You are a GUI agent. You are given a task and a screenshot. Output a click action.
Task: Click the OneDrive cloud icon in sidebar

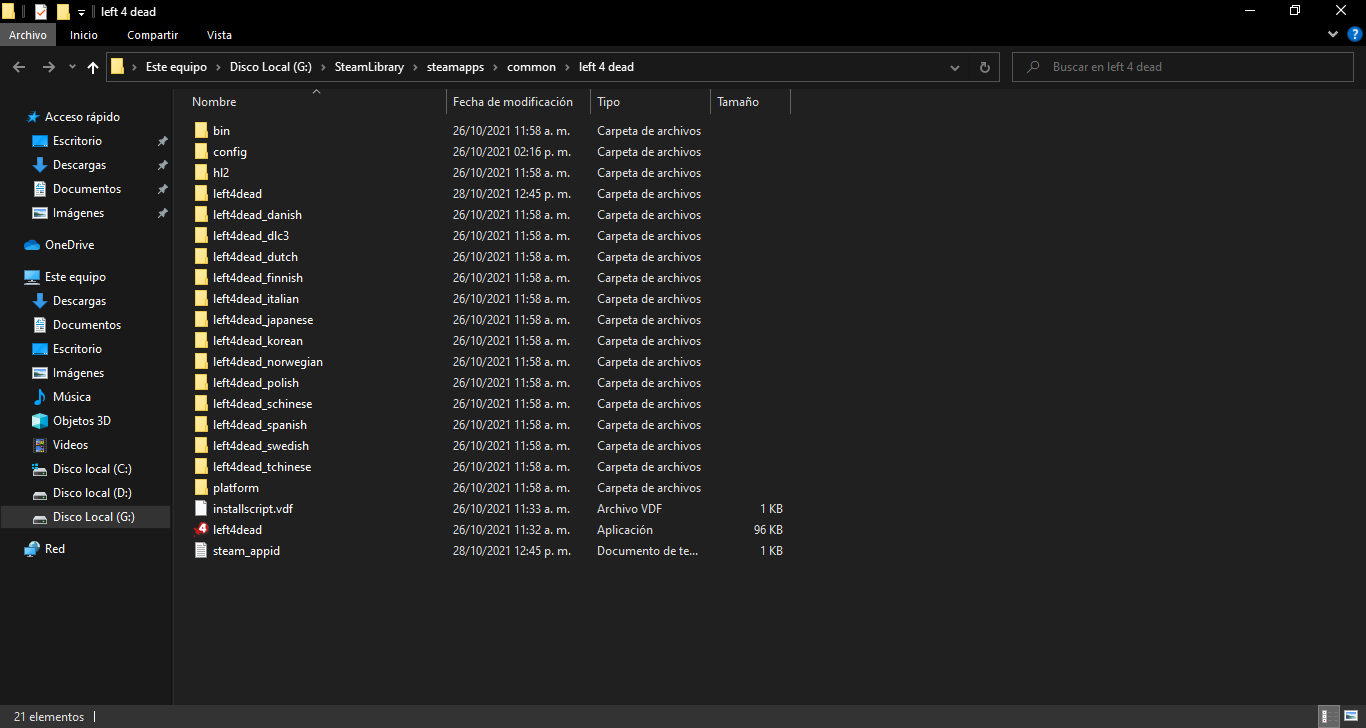tap(32, 245)
